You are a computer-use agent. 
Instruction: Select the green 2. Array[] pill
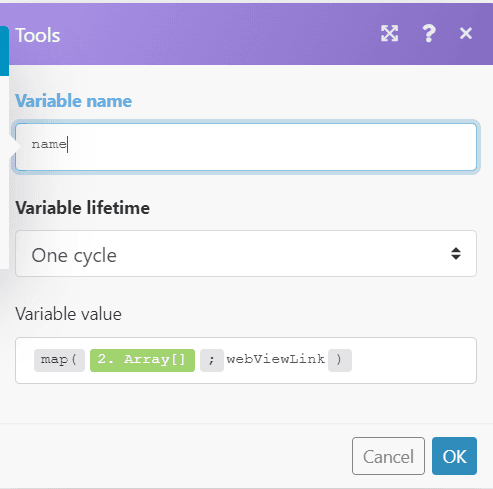[x=142, y=360]
